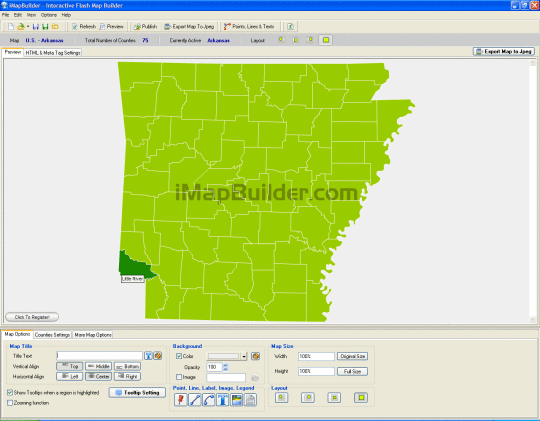Open More Map Options tab

(93, 335)
